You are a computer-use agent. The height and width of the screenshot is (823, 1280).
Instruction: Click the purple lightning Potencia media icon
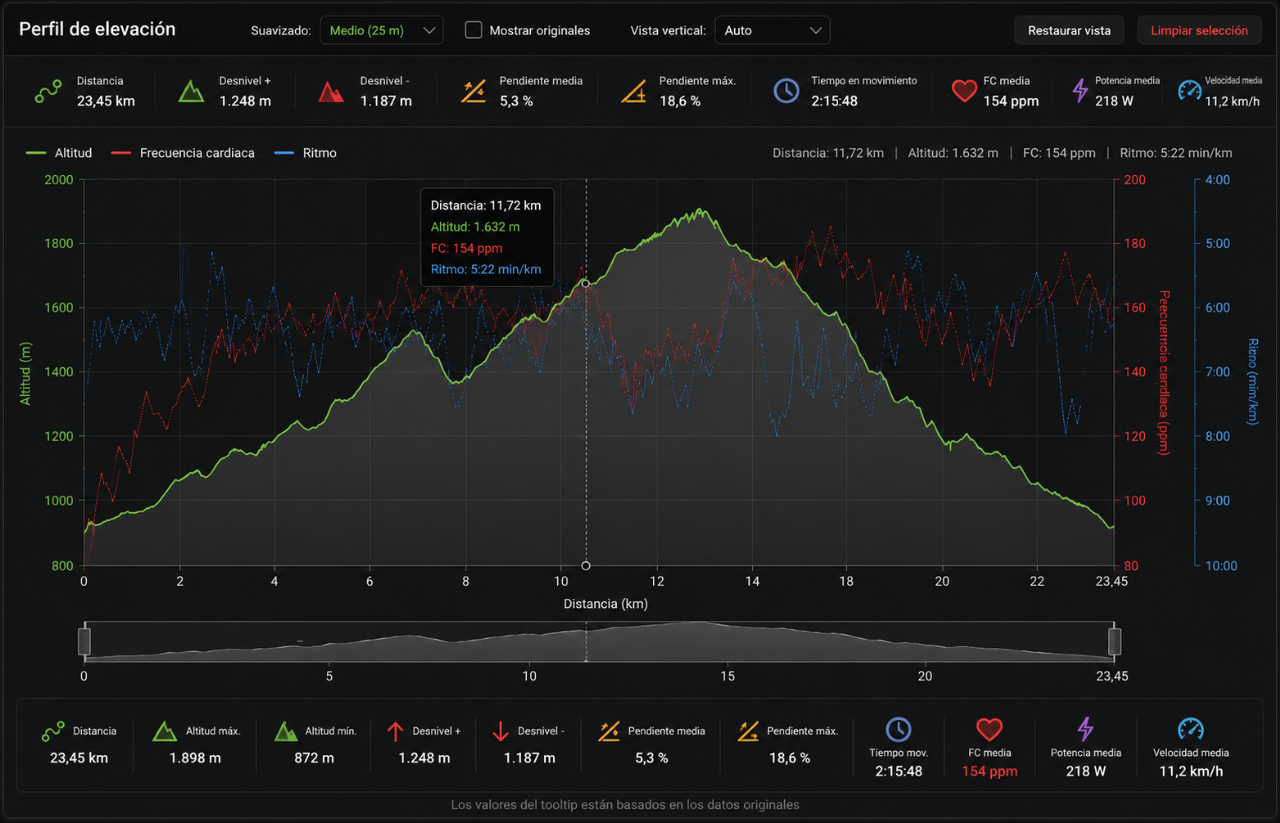click(x=1080, y=91)
